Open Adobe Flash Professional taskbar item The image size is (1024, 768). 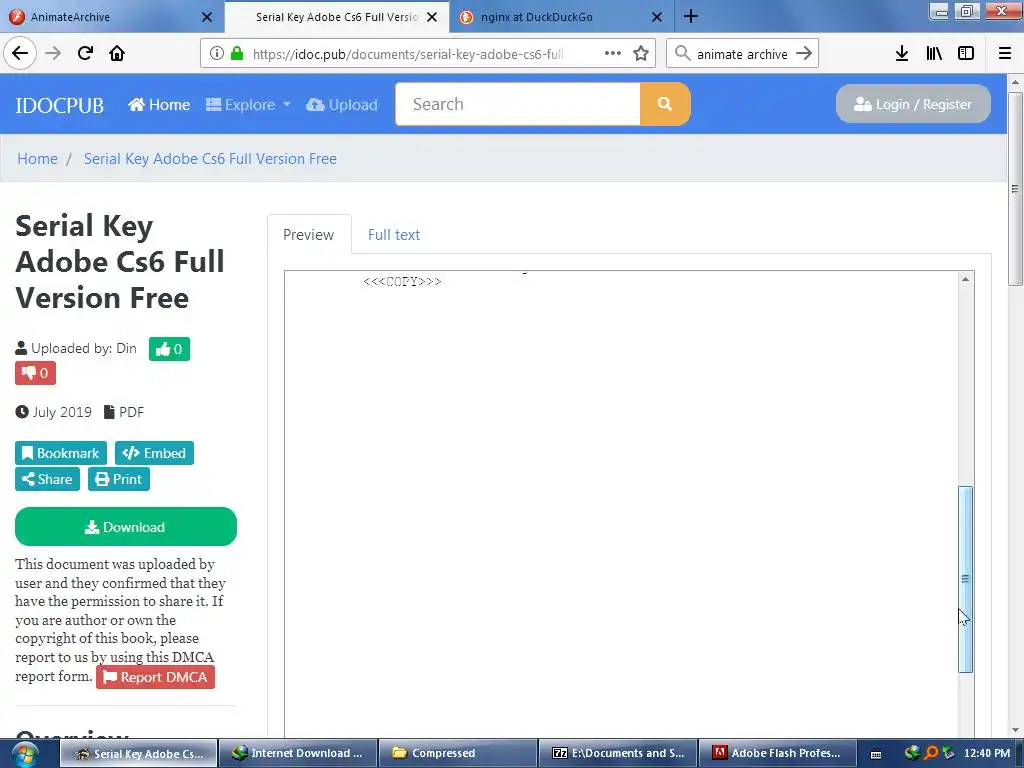pyautogui.click(x=778, y=753)
